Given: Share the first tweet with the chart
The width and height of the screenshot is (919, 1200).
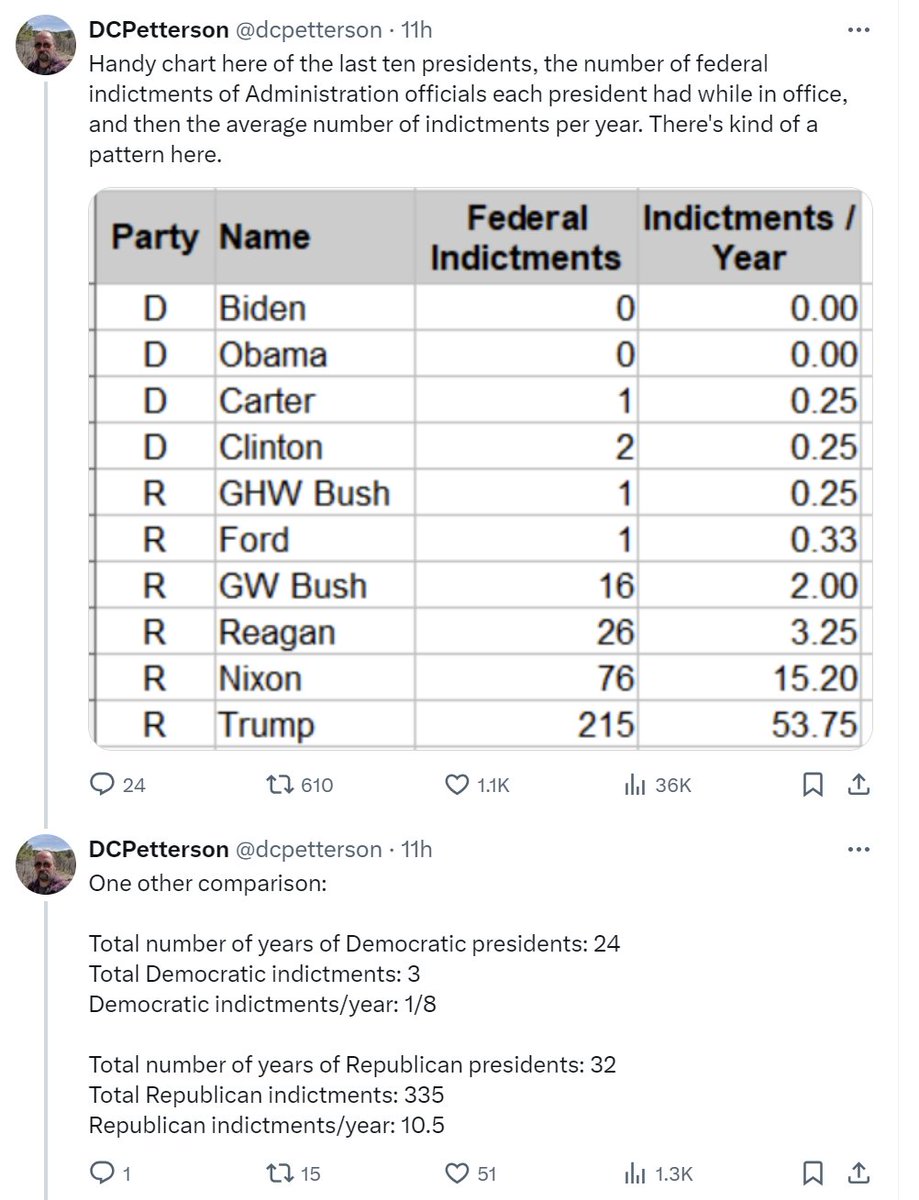Looking at the screenshot, I should [x=857, y=786].
